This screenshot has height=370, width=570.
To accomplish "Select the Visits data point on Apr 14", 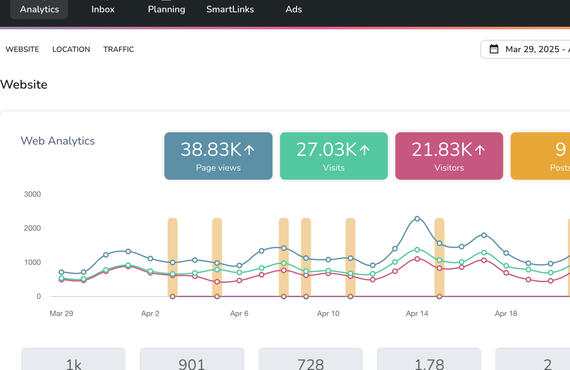I will [417, 250].
